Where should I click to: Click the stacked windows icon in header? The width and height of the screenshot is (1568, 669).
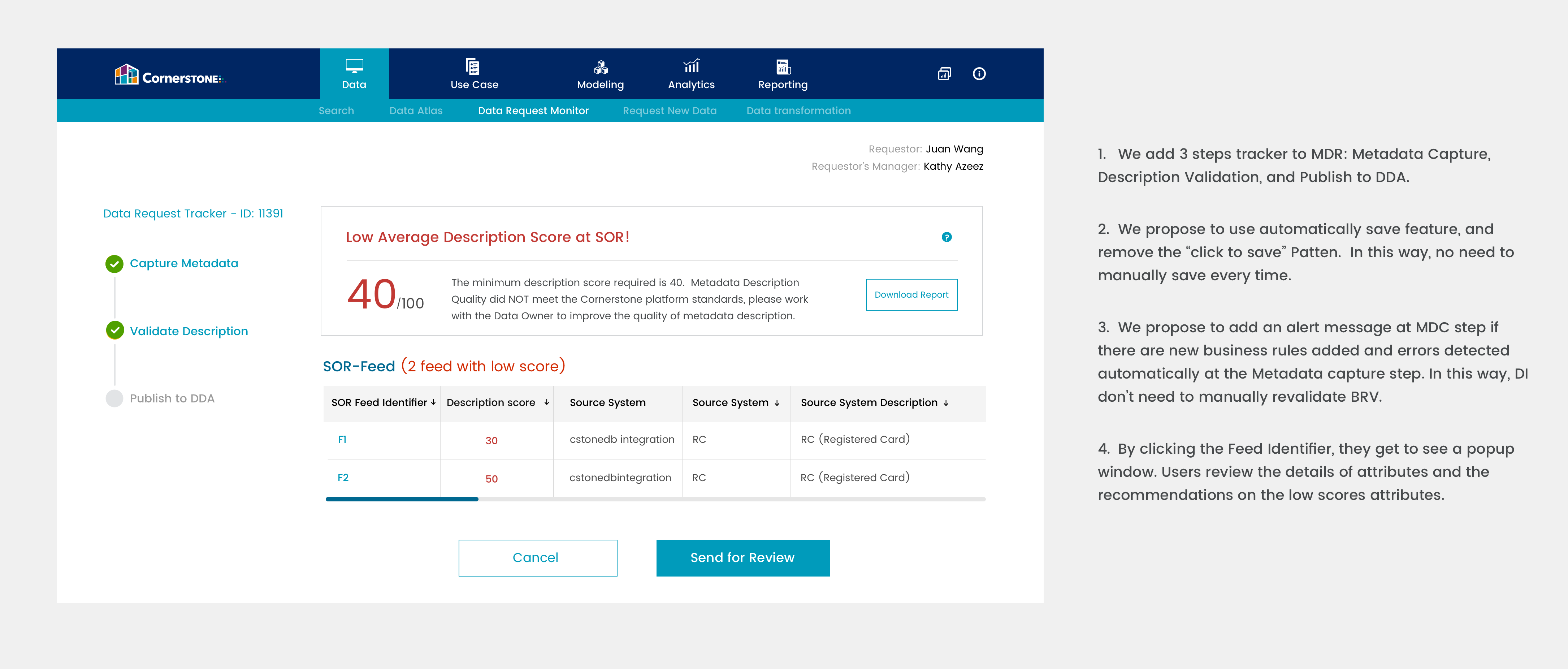944,74
